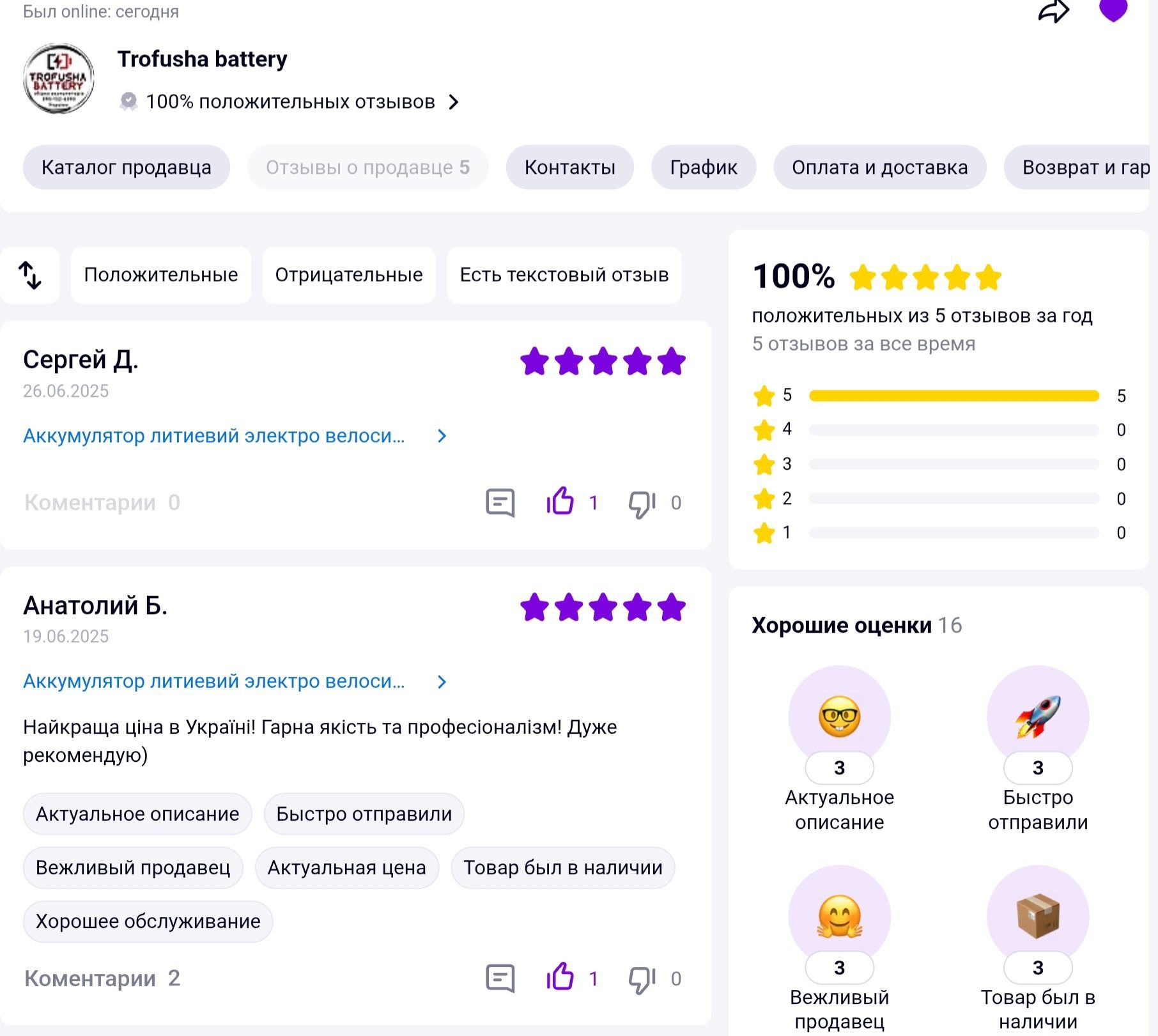This screenshot has width=1158, height=1036.
Task: Click Анатолий's review text Найкраща ціна
Action: [x=320, y=741]
